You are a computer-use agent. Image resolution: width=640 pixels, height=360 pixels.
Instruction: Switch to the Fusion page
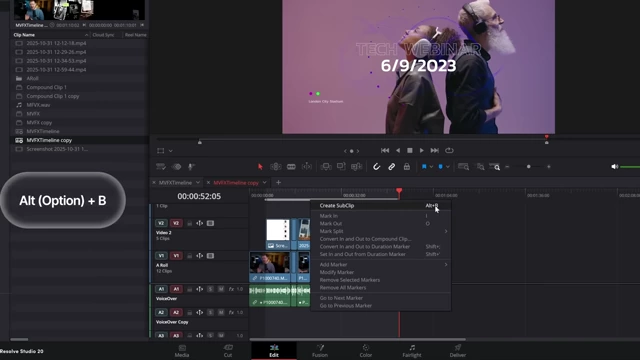pos(320,351)
